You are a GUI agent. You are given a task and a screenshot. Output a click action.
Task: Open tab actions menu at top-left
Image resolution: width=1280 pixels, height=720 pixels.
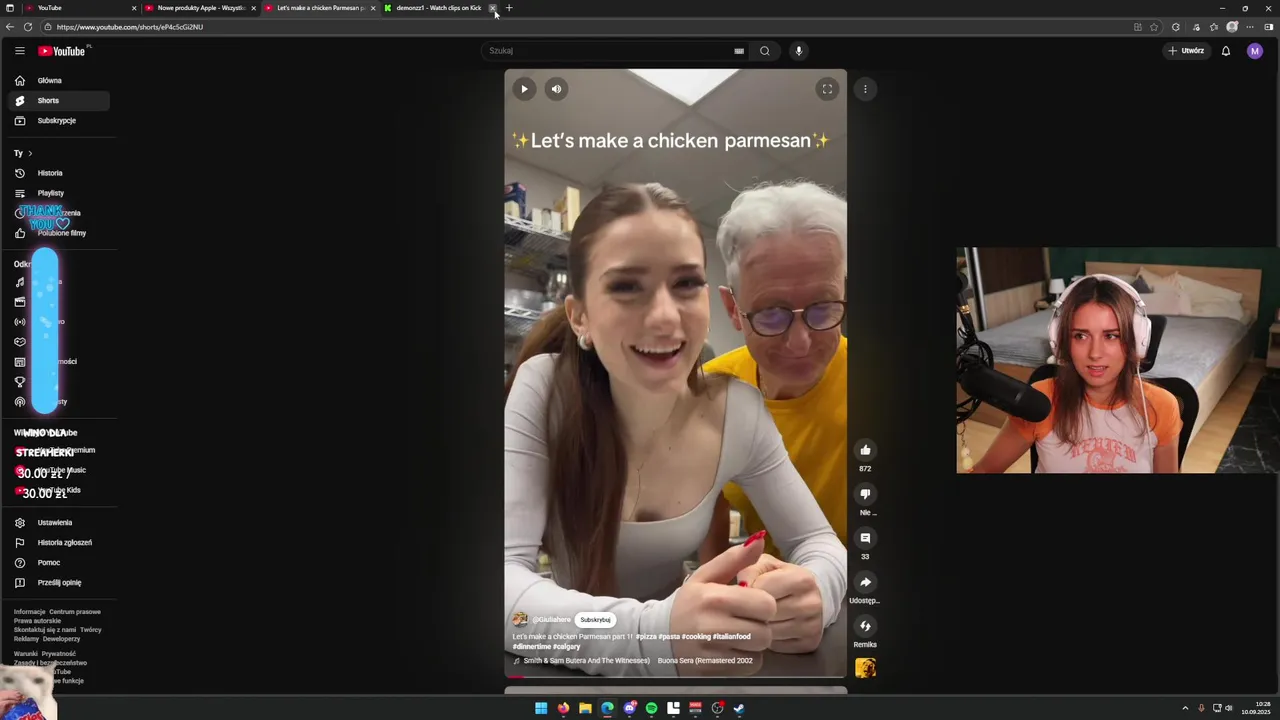tap(10, 8)
